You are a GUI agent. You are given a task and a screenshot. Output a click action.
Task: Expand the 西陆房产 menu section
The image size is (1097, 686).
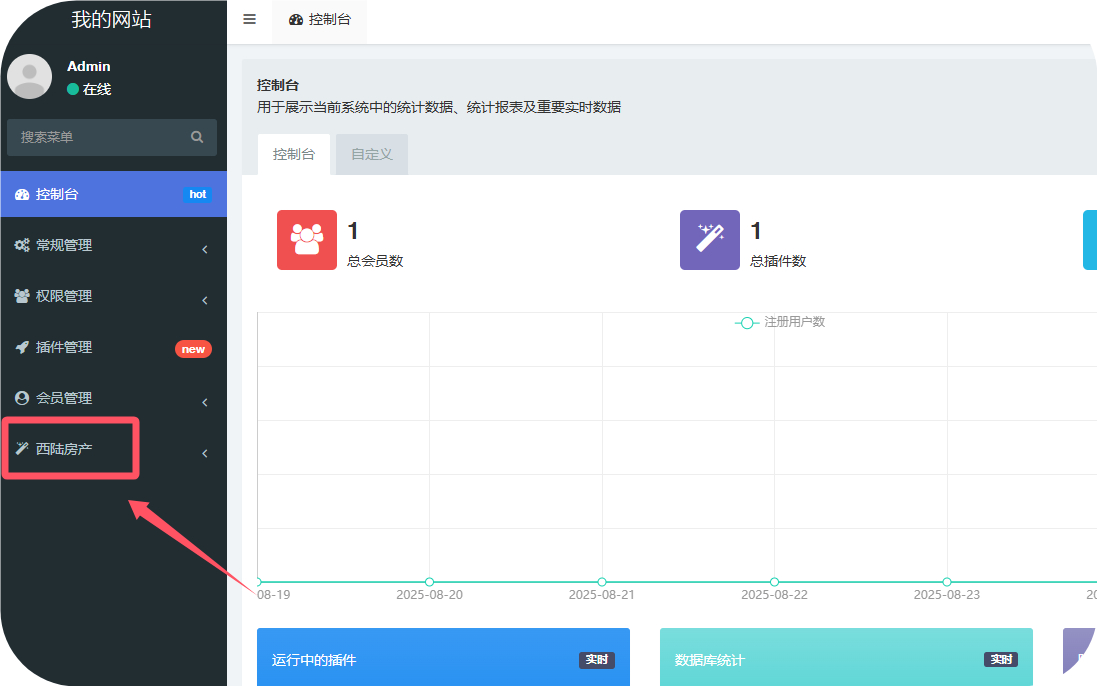point(204,452)
